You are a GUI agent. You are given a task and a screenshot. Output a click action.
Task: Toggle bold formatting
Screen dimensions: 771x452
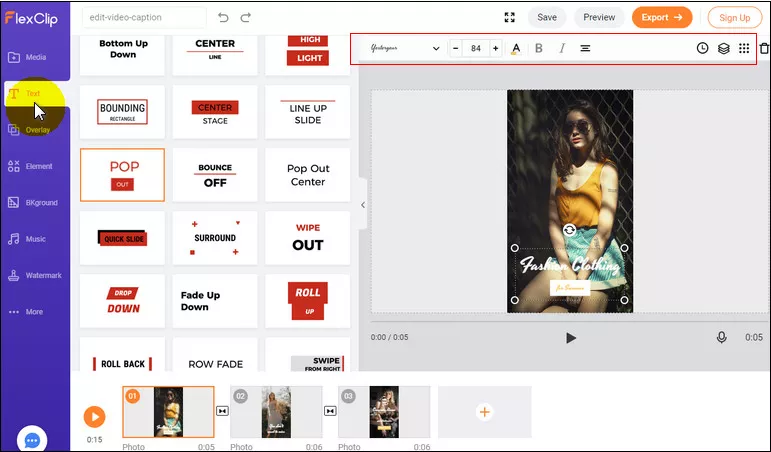539,48
